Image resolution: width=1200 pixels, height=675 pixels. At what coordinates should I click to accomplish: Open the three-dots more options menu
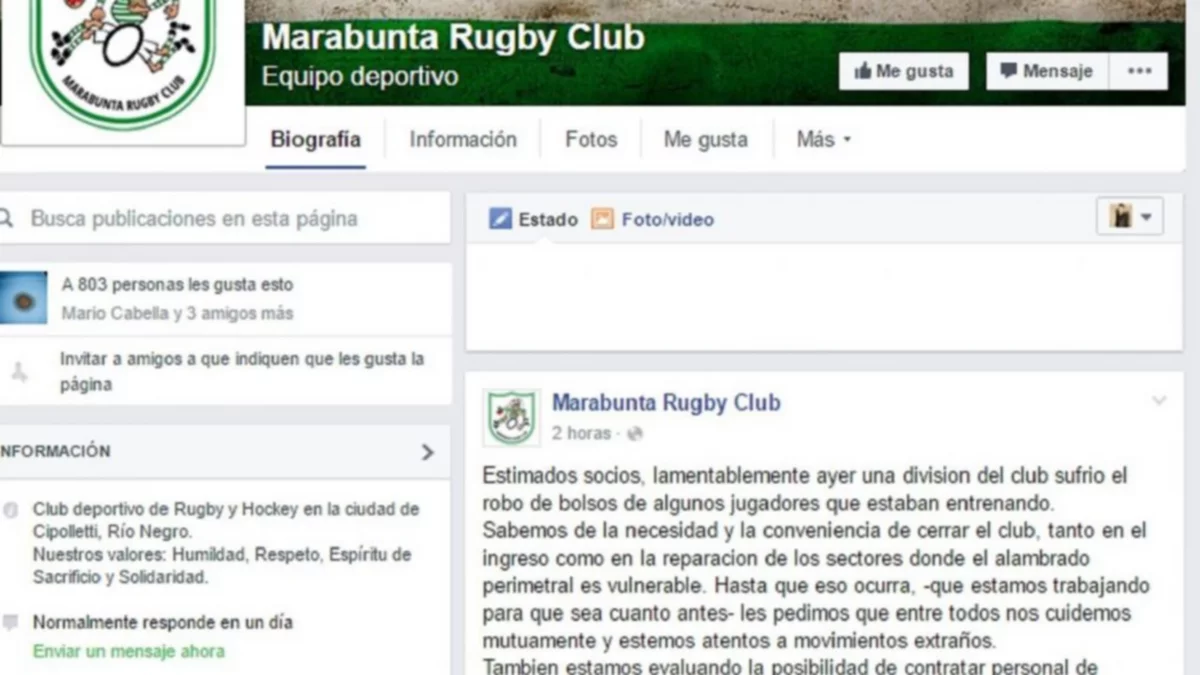(1139, 72)
